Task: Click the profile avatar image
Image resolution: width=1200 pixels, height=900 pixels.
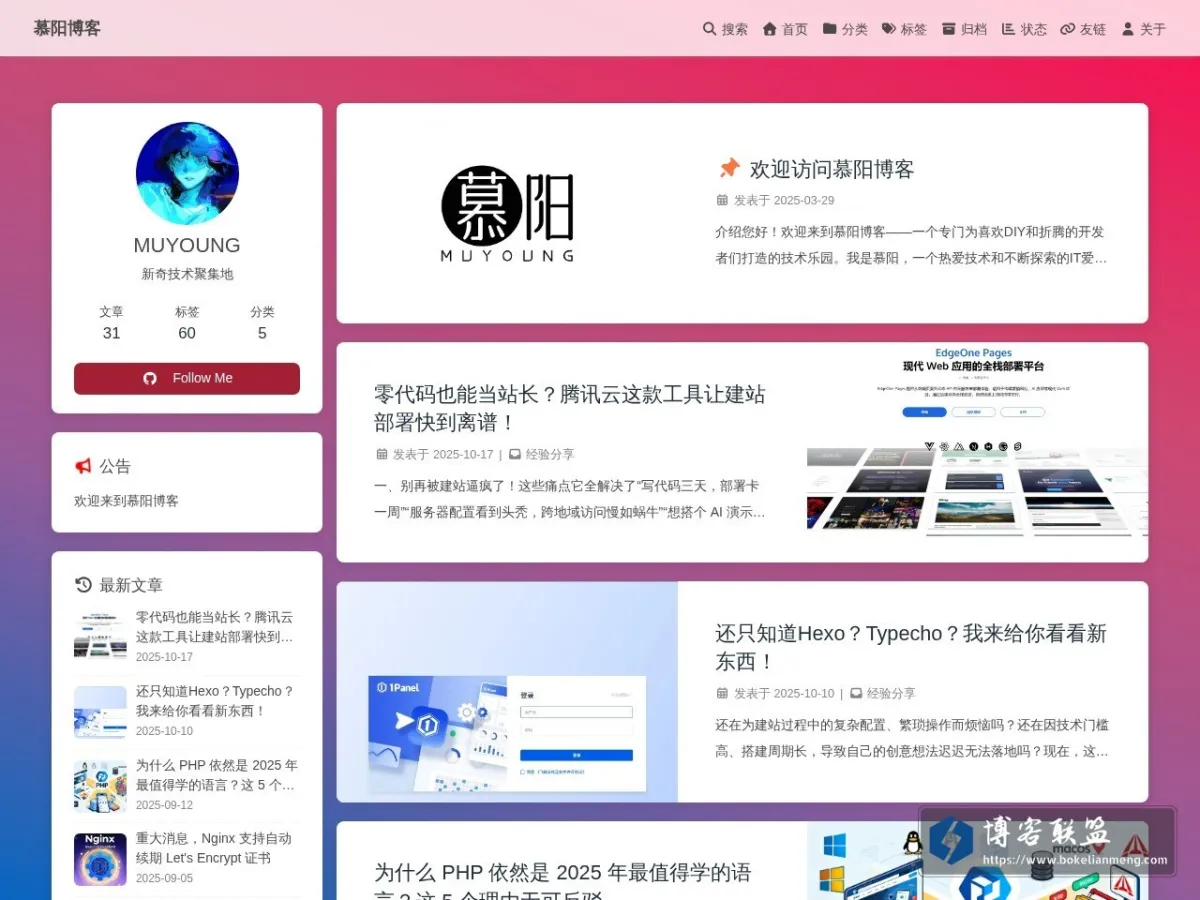Action: click(187, 173)
